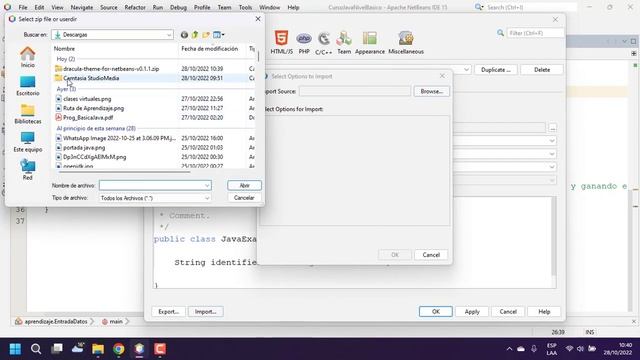Click the Import... button in Options
Viewport: 640px width, 360px height.
(x=205, y=311)
